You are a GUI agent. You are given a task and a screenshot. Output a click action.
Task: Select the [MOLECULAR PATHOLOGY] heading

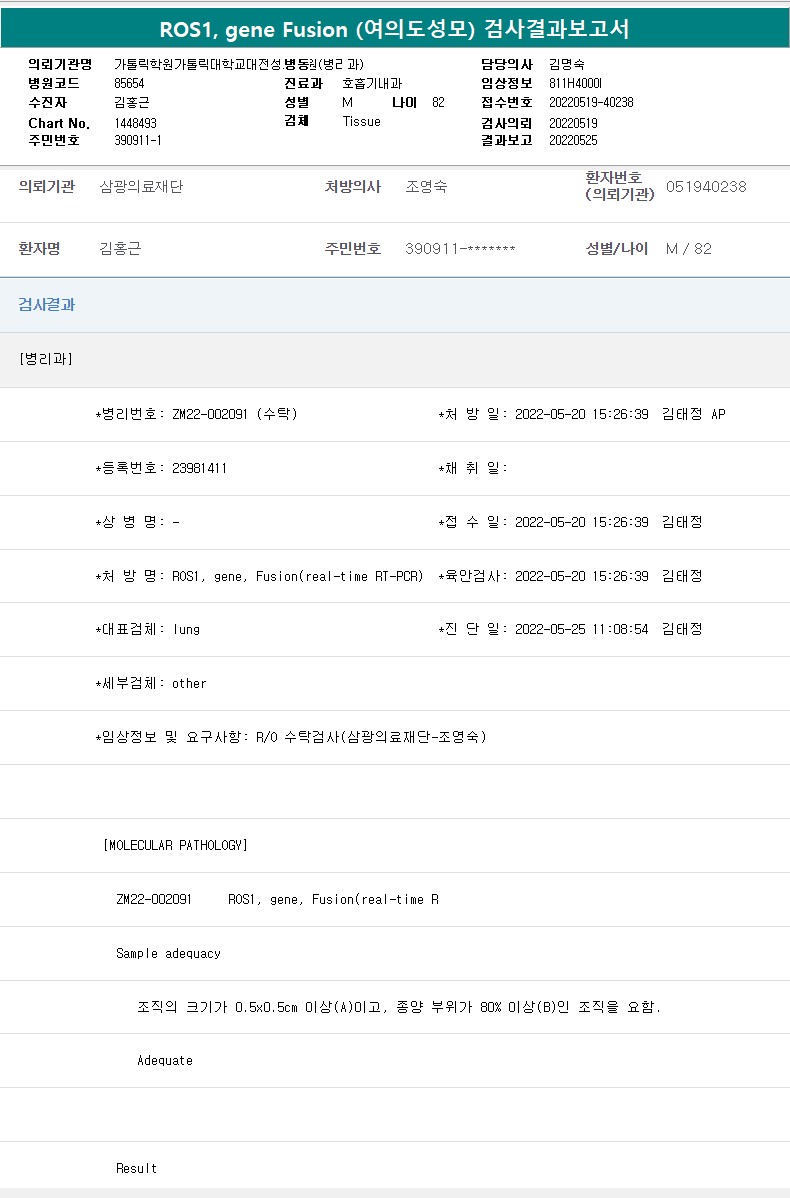tap(175, 845)
